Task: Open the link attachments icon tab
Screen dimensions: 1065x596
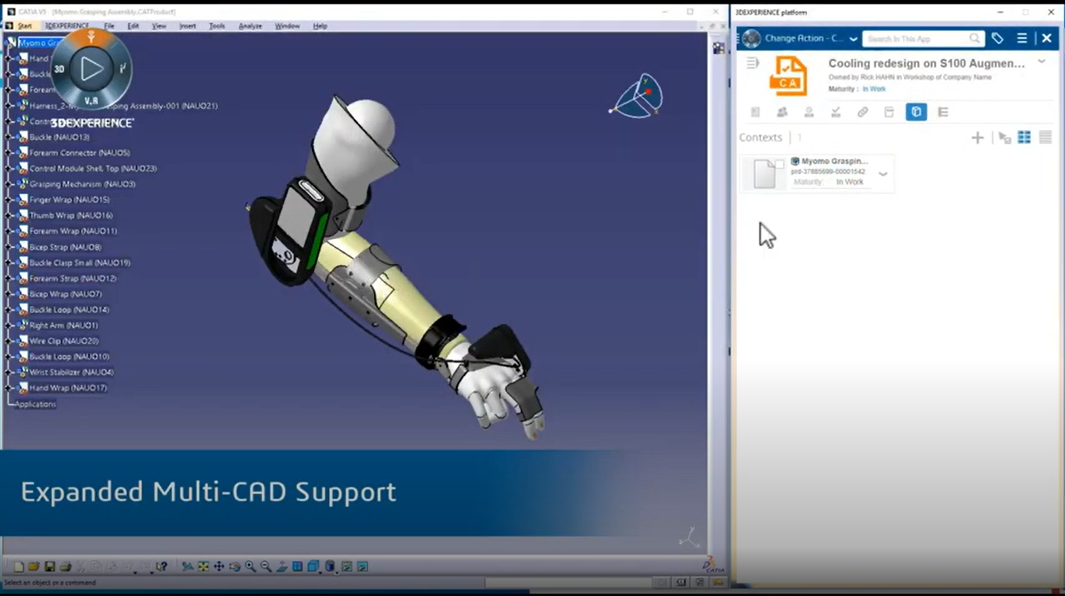Action: pos(863,112)
